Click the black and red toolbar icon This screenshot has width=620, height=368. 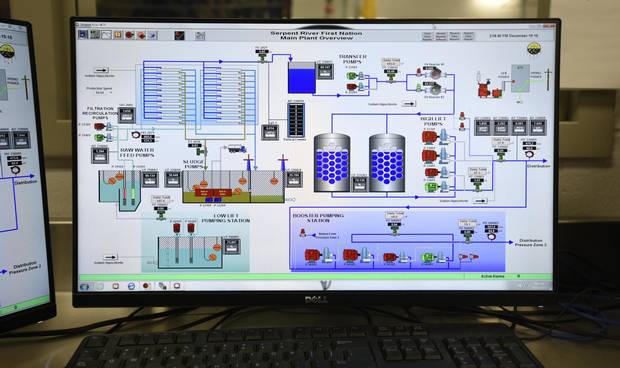point(180,36)
